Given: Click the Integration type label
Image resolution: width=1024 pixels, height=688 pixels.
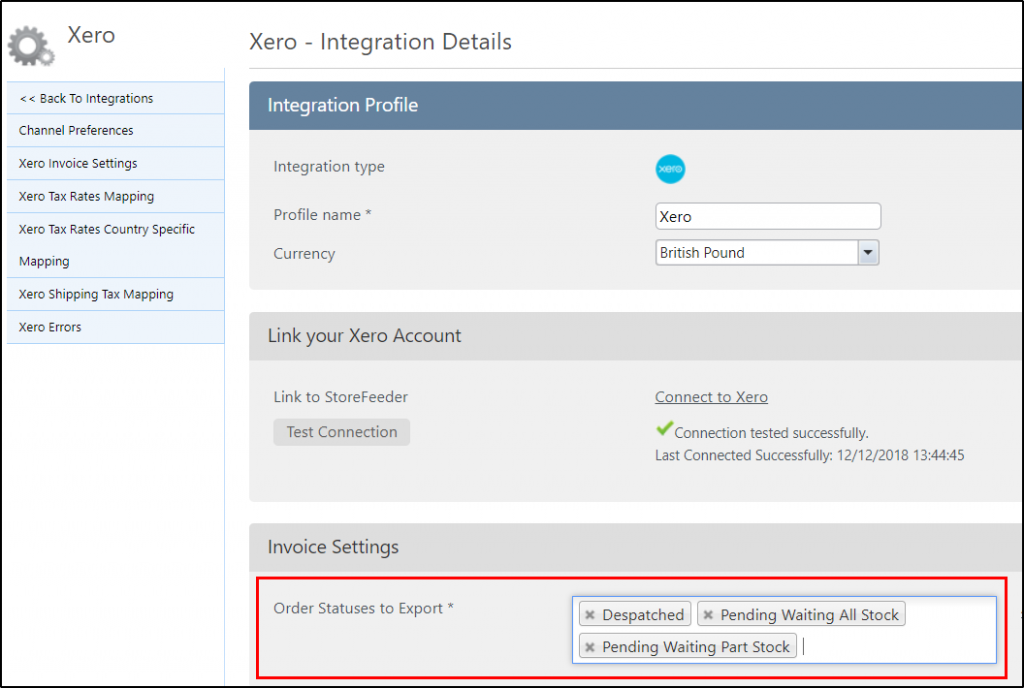Looking at the screenshot, I should pos(329,166).
